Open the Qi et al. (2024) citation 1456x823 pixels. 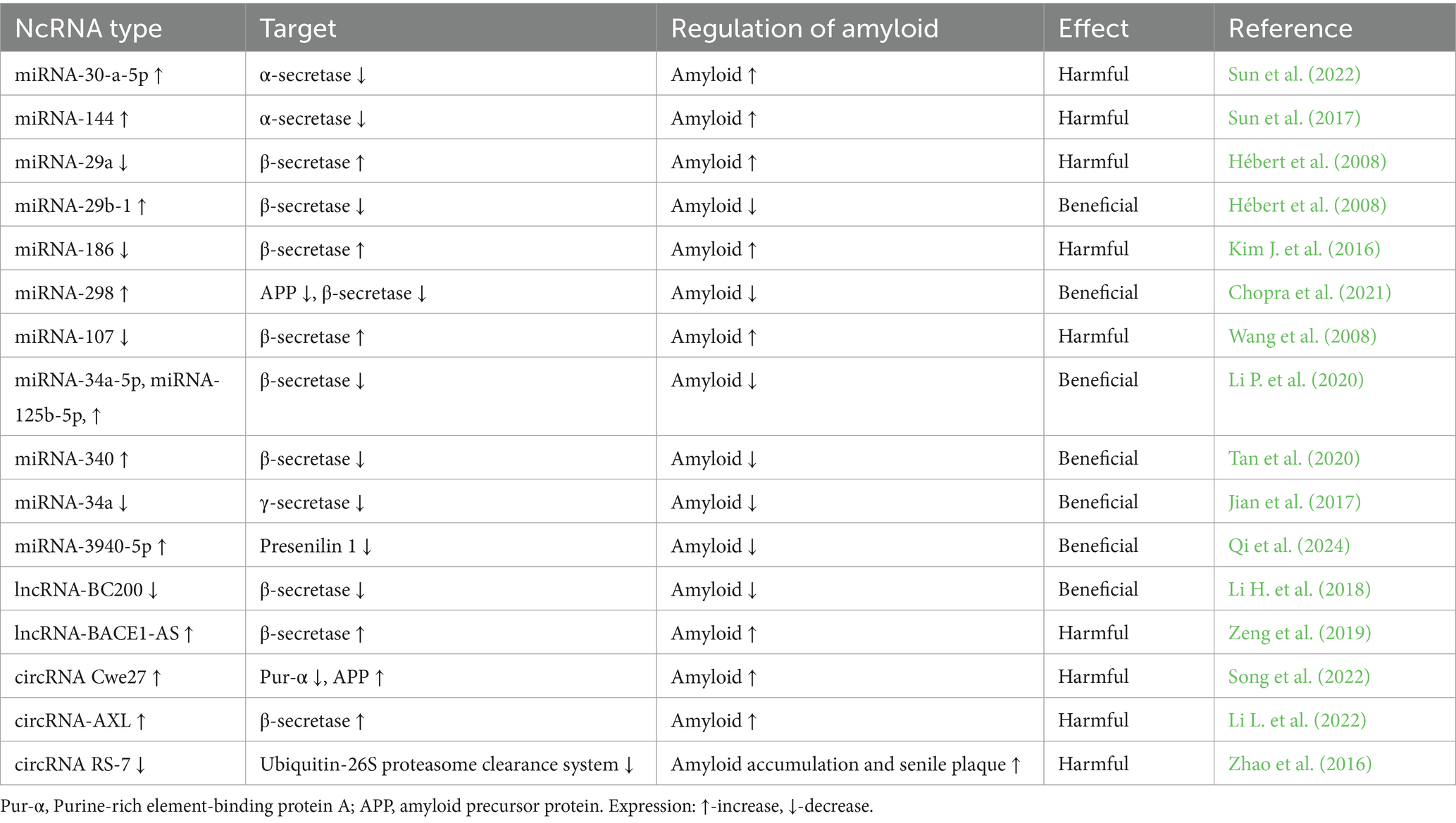[x=1289, y=546]
